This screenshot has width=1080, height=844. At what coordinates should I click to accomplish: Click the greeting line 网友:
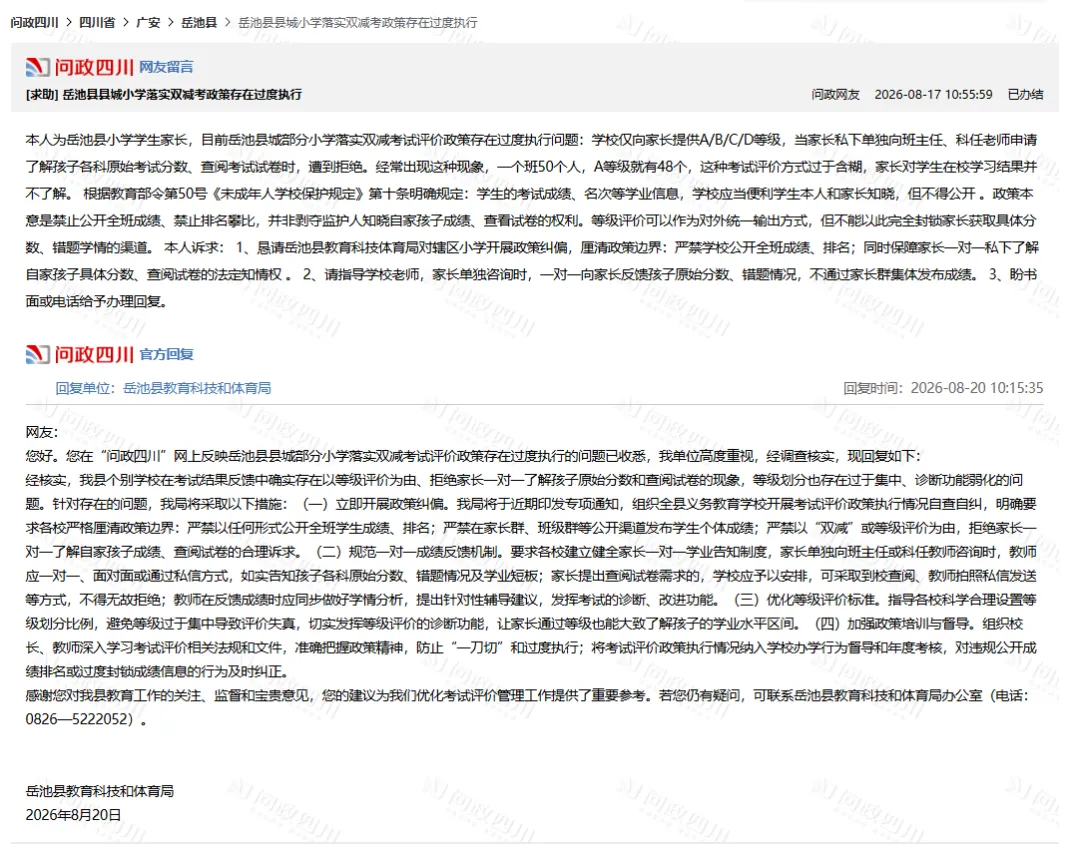(42, 432)
